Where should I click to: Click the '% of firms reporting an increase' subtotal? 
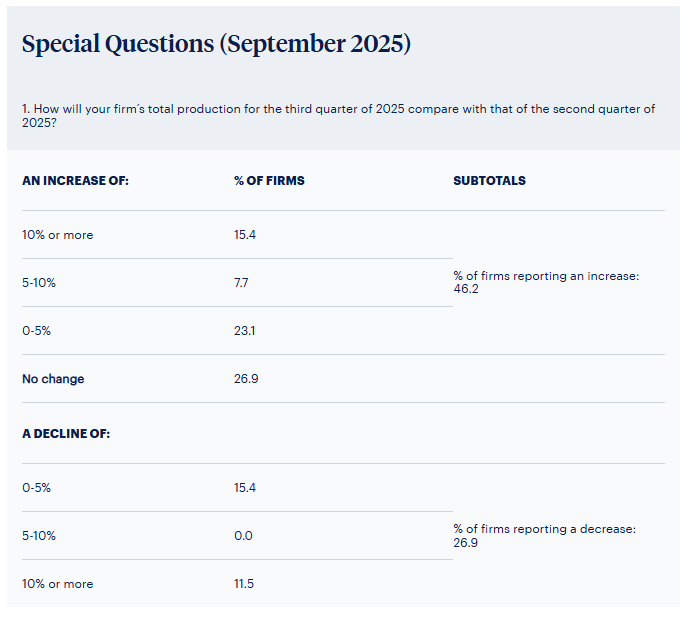point(545,282)
